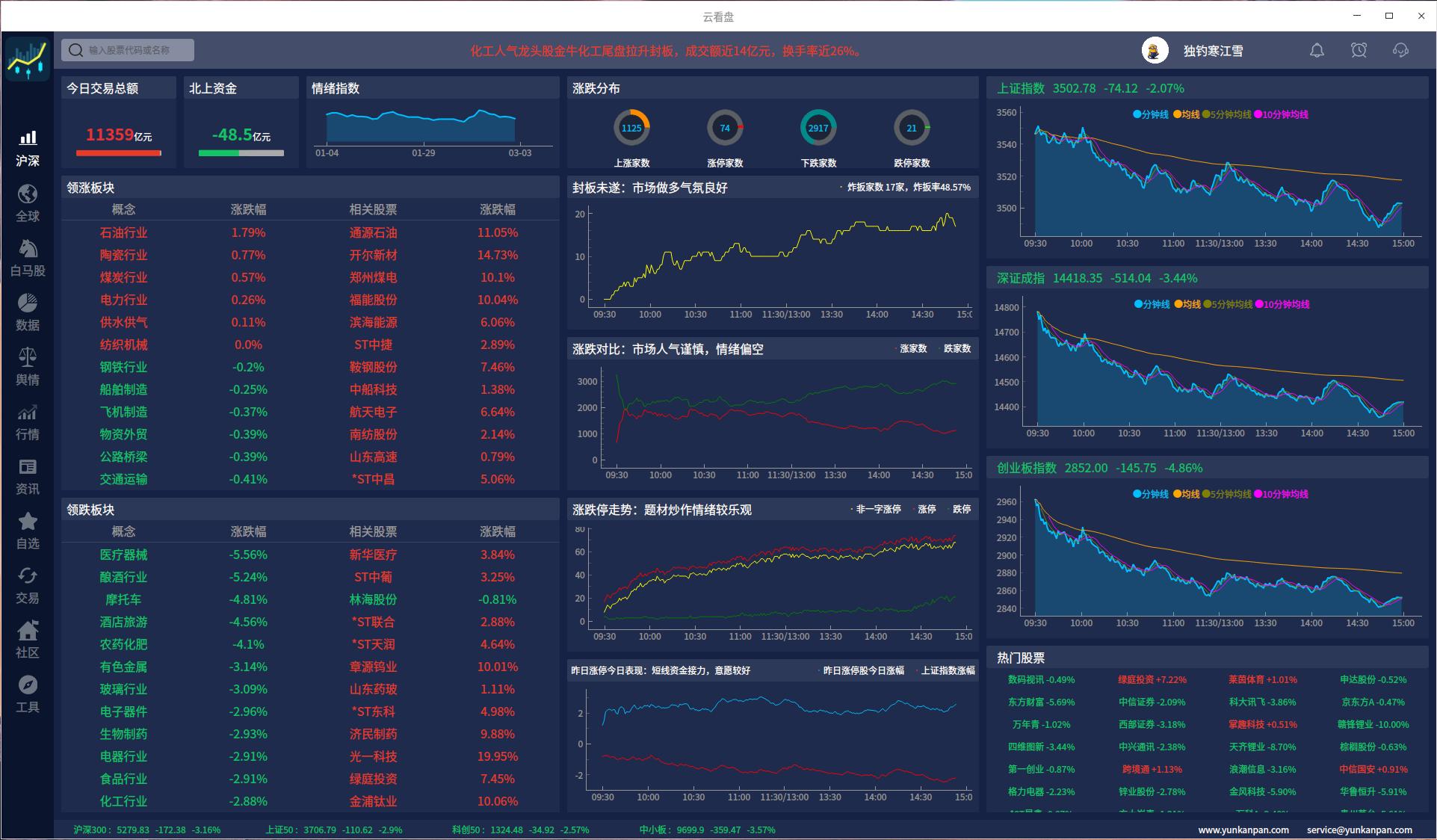1437x840 pixels.
Task: Toggle 10分钟均线 on 创业板指数 chart
Action: [1283, 494]
